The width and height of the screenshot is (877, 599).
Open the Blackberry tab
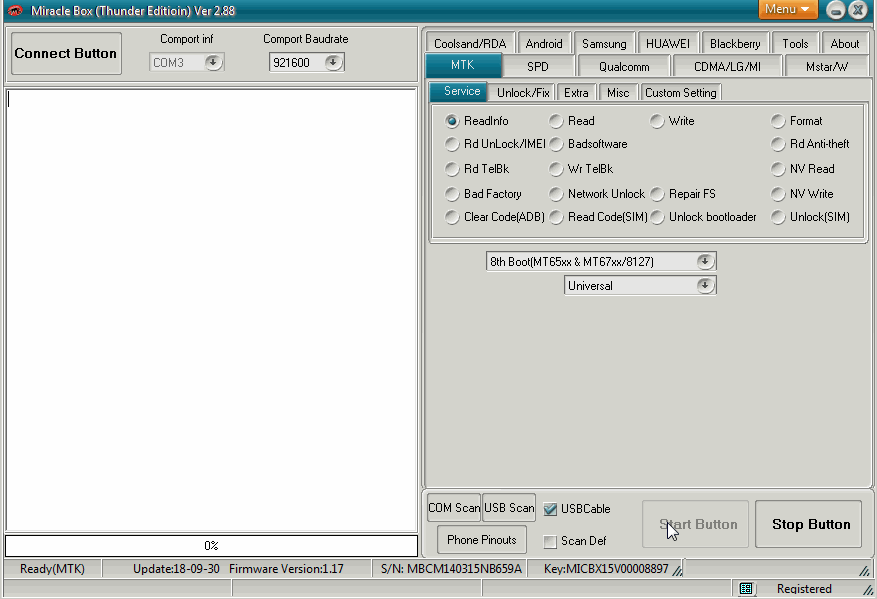click(x=735, y=44)
